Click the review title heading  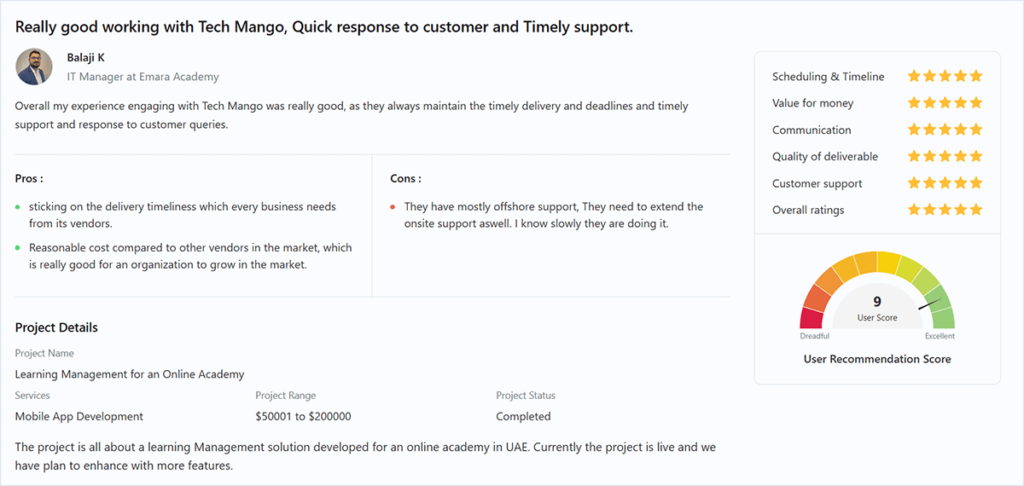(325, 27)
